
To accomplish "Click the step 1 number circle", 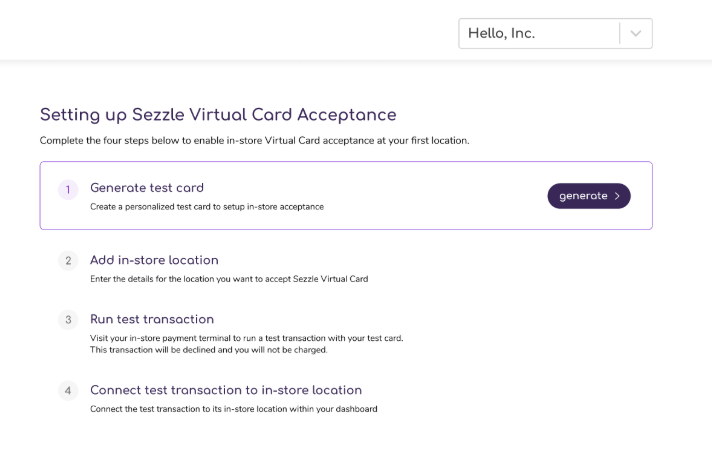I will (x=68, y=190).
